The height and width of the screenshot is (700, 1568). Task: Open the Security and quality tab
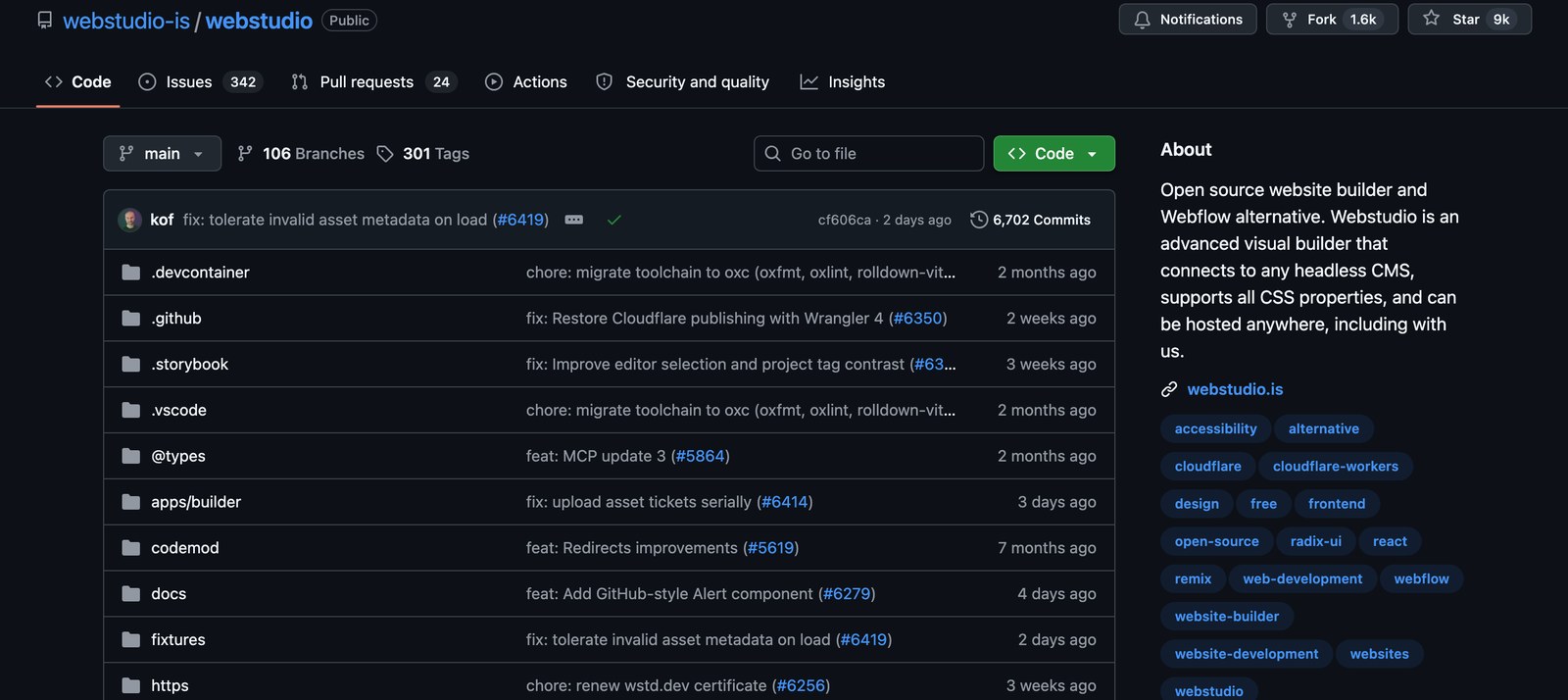pos(683,81)
